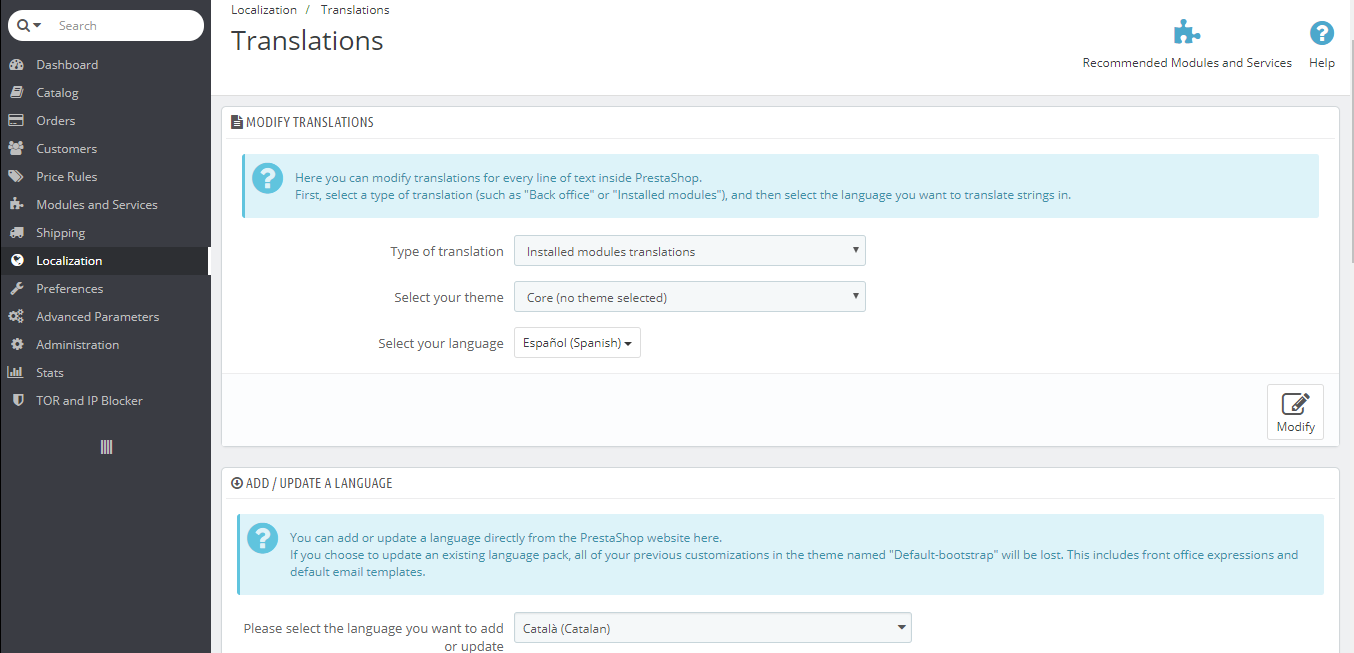Open the Type of translation dropdown

tap(689, 251)
